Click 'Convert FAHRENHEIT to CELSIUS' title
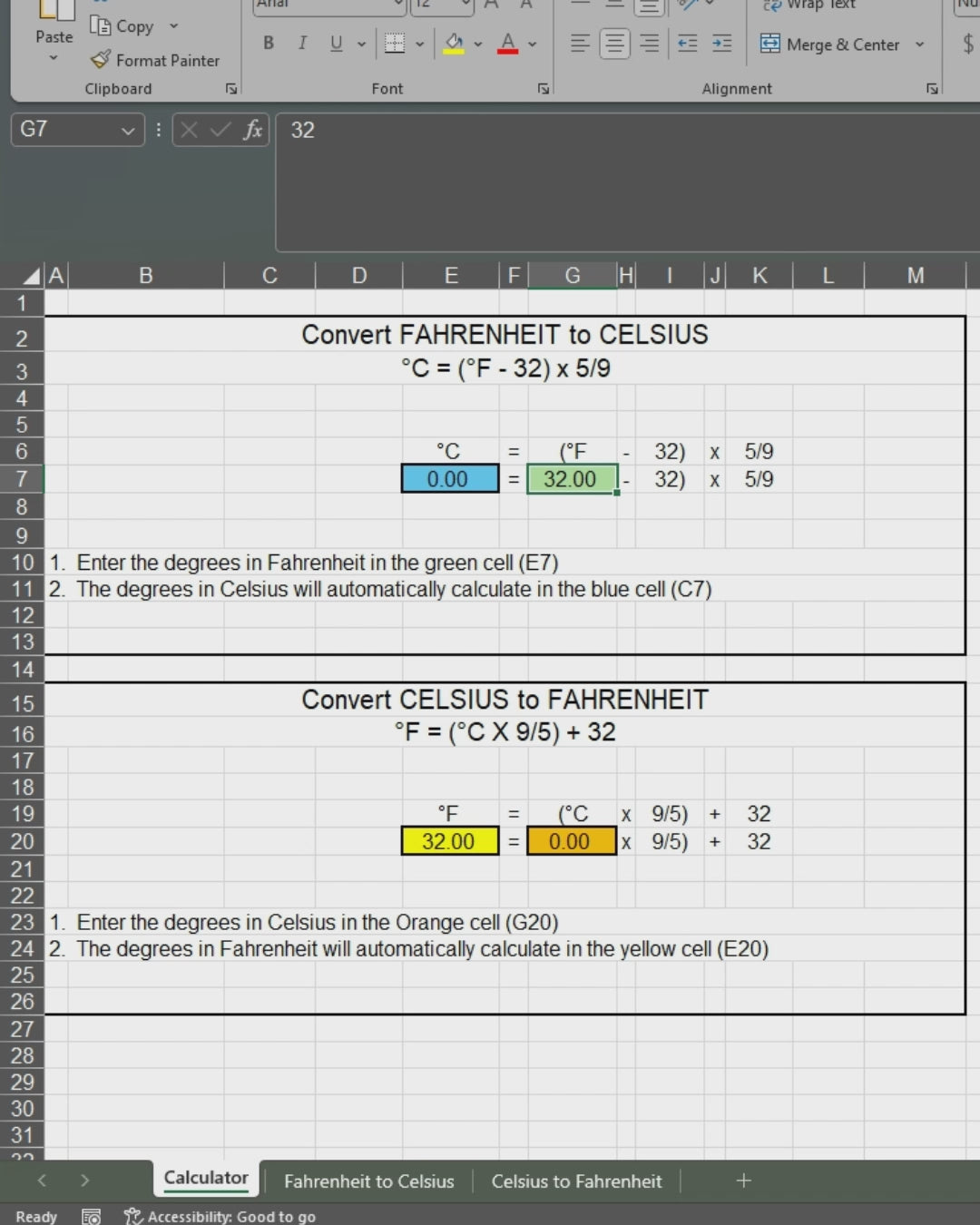 tap(505, 335)
